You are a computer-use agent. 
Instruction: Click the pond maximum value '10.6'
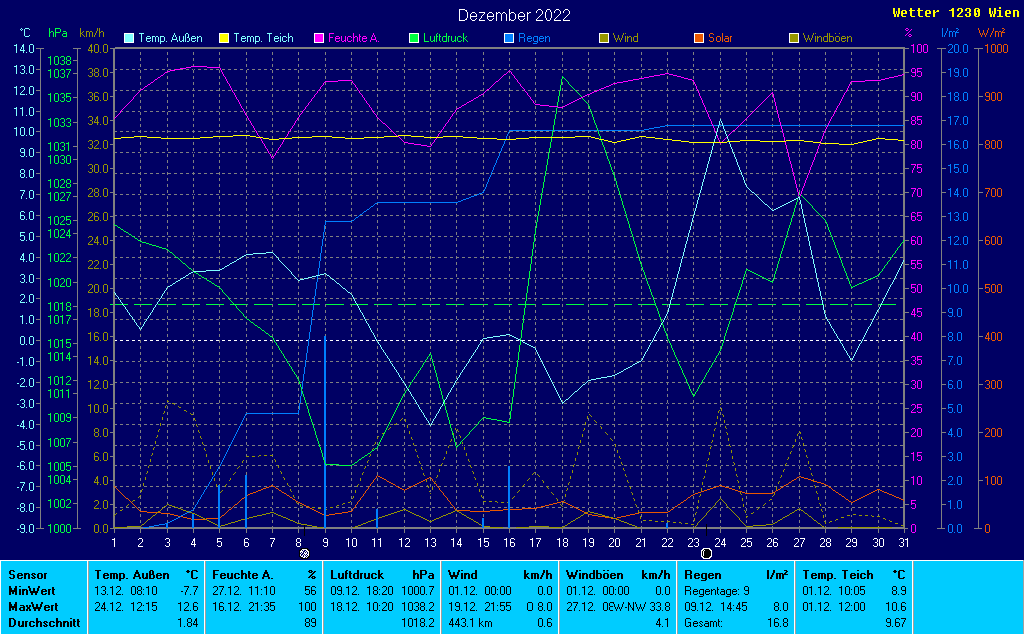896,607
